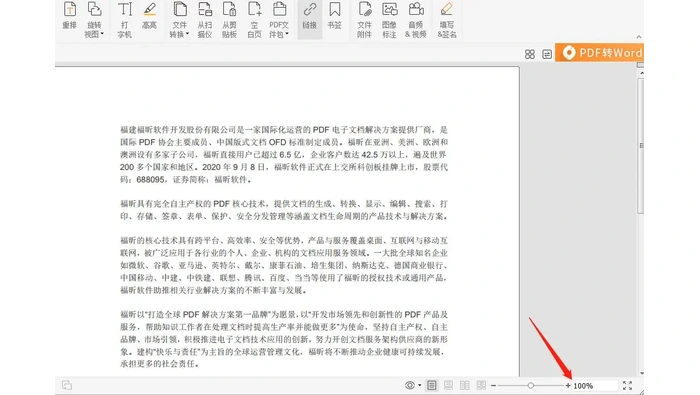This screenshot has height=395, width=700.
Task: Insert media with 音频 & 视频
Action: point(416,20)
